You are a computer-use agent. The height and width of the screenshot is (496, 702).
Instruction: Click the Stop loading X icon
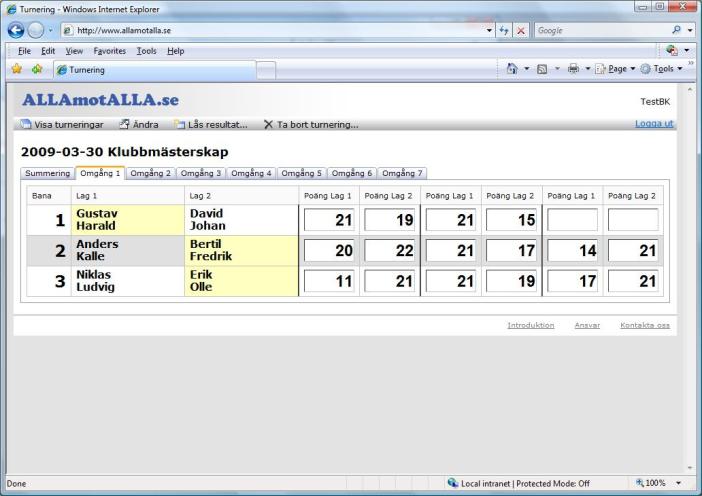pyautogui.click(x=521, y=31)
